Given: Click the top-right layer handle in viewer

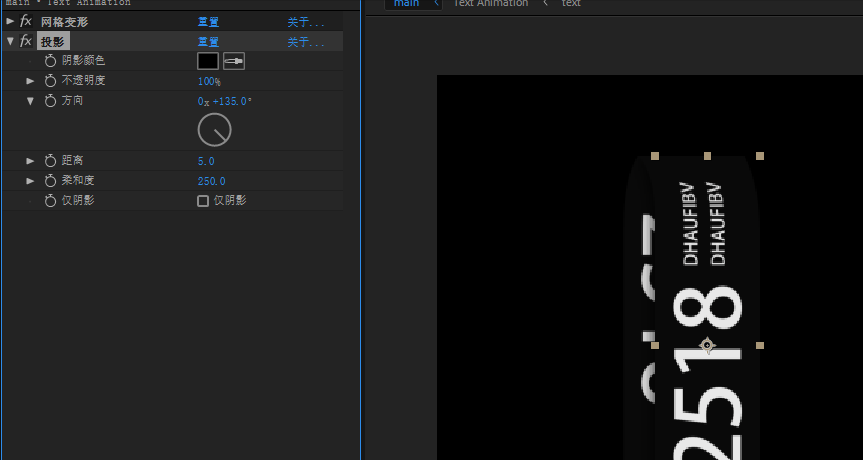Looking at the screenshot, I should [760, 156].
